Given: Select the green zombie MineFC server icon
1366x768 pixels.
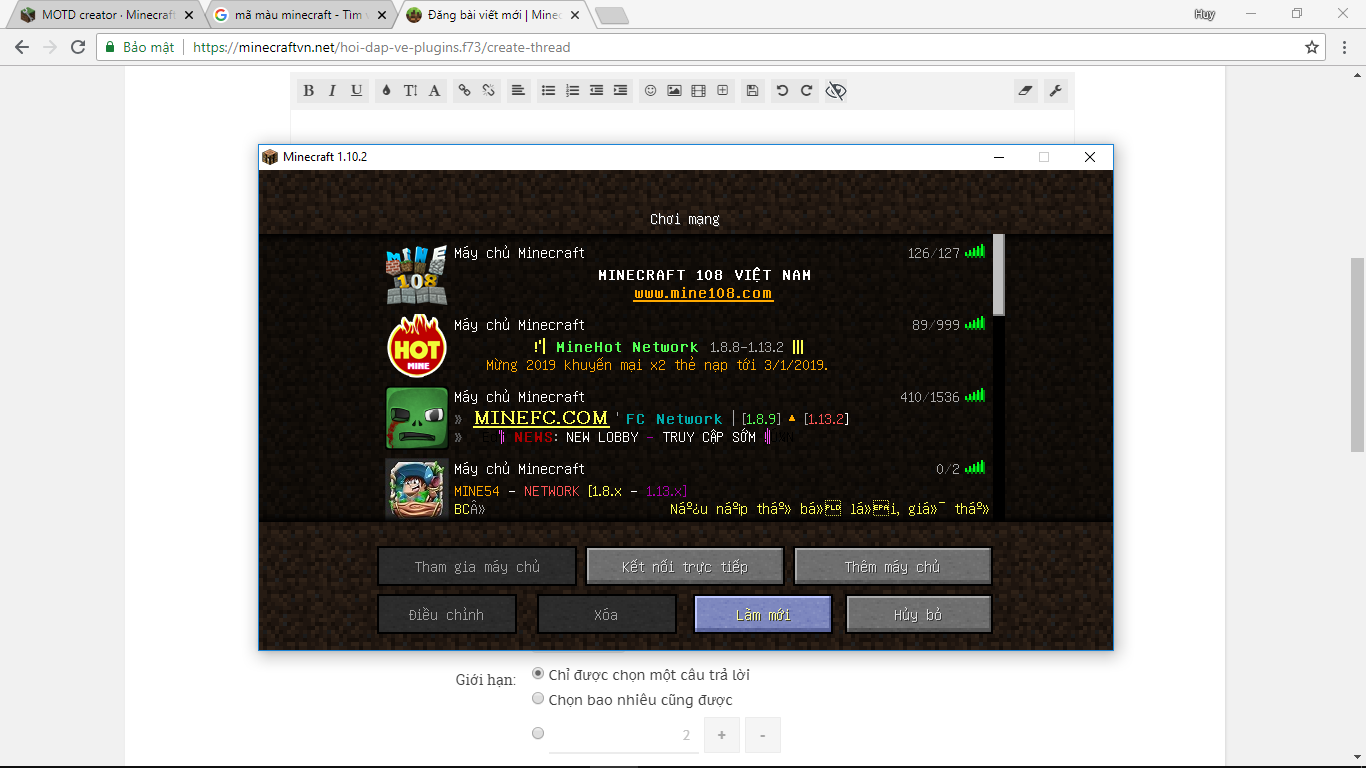Looking at the screenshot, I should point(417,419).
